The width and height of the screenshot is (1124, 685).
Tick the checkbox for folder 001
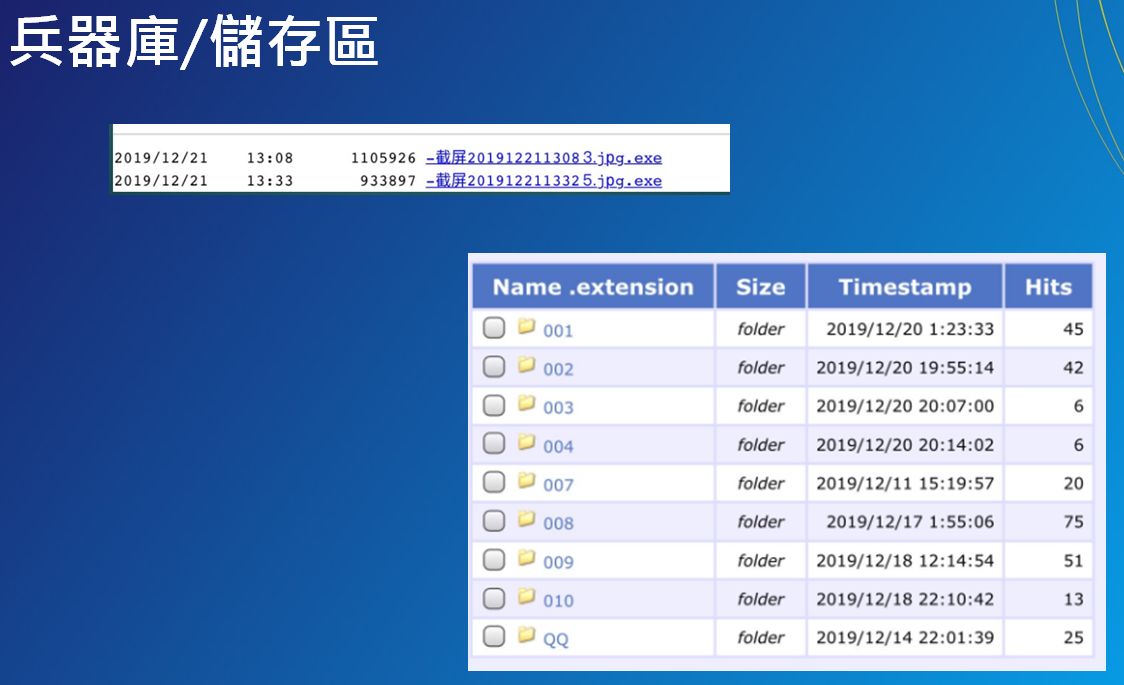point(494,328)
